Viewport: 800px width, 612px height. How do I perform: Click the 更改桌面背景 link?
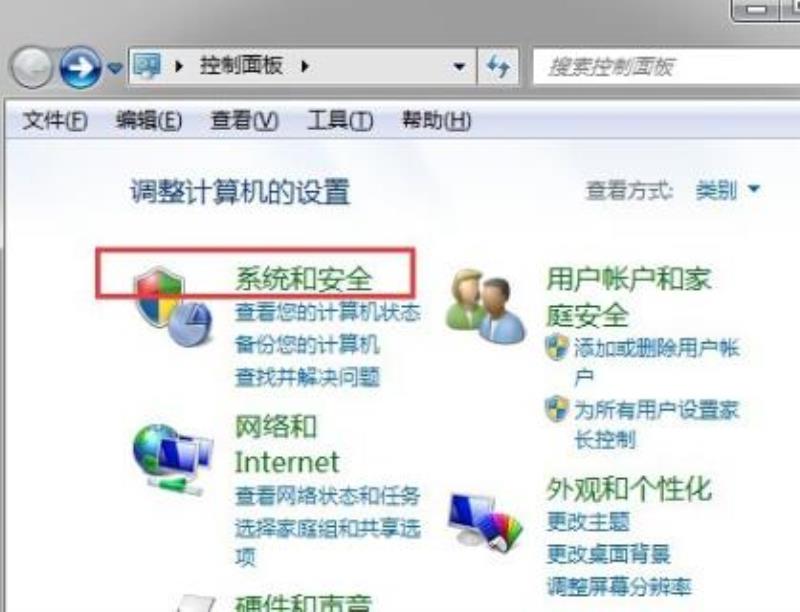(609, 554)
